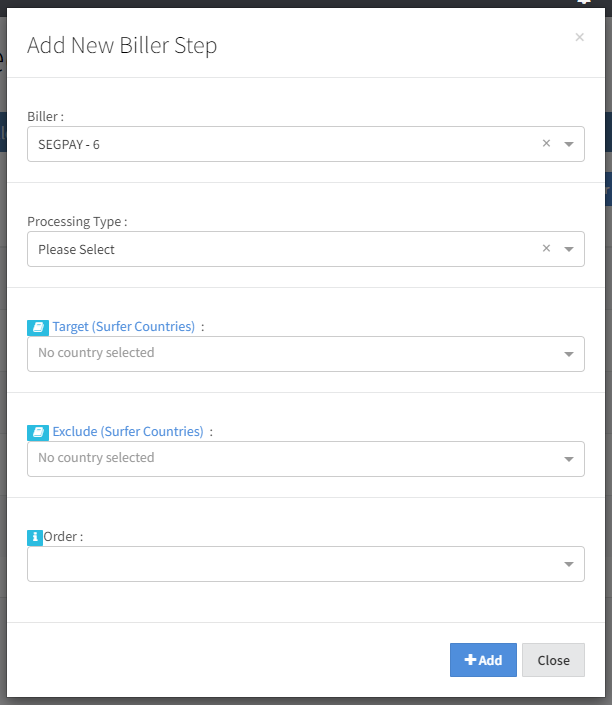Expand the Biller dropdown arrow
The image size is (612, 705).
pos(569,144)
